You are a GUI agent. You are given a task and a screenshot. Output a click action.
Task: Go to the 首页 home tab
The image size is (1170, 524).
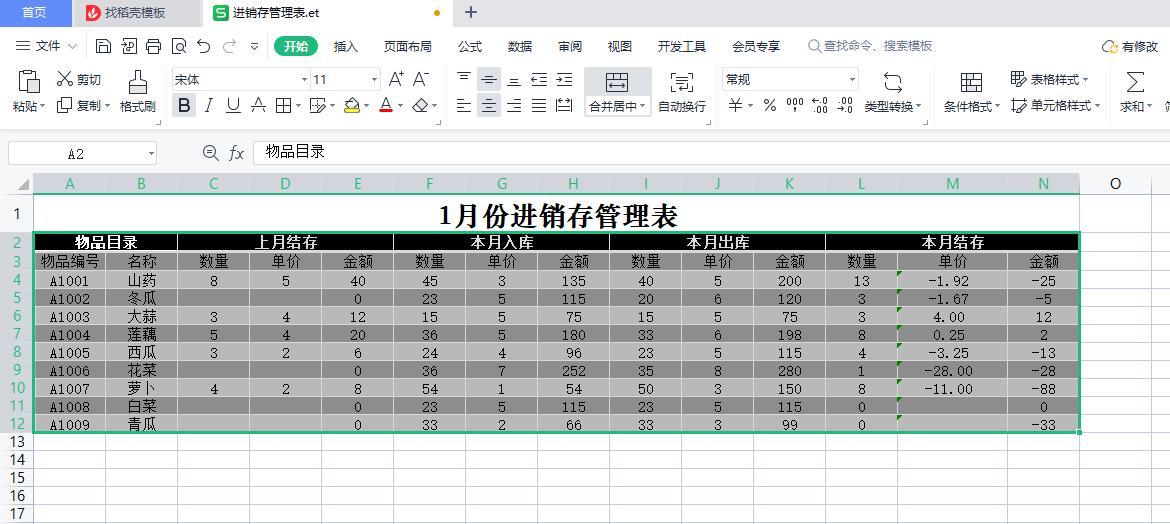click(x=34, y=13)
